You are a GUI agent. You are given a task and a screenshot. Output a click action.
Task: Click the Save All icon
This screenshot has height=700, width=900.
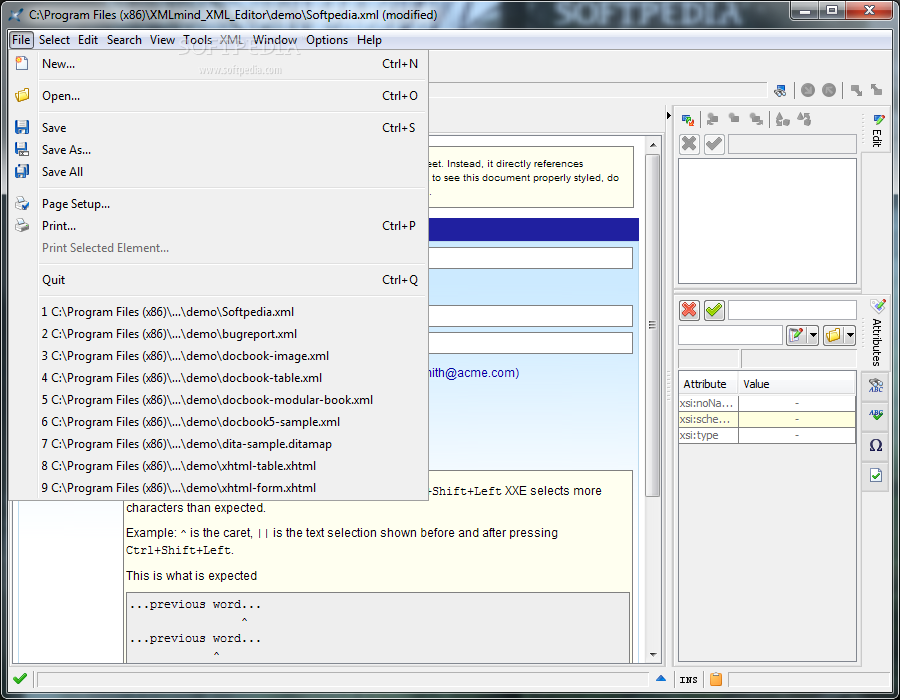(22, 171)
